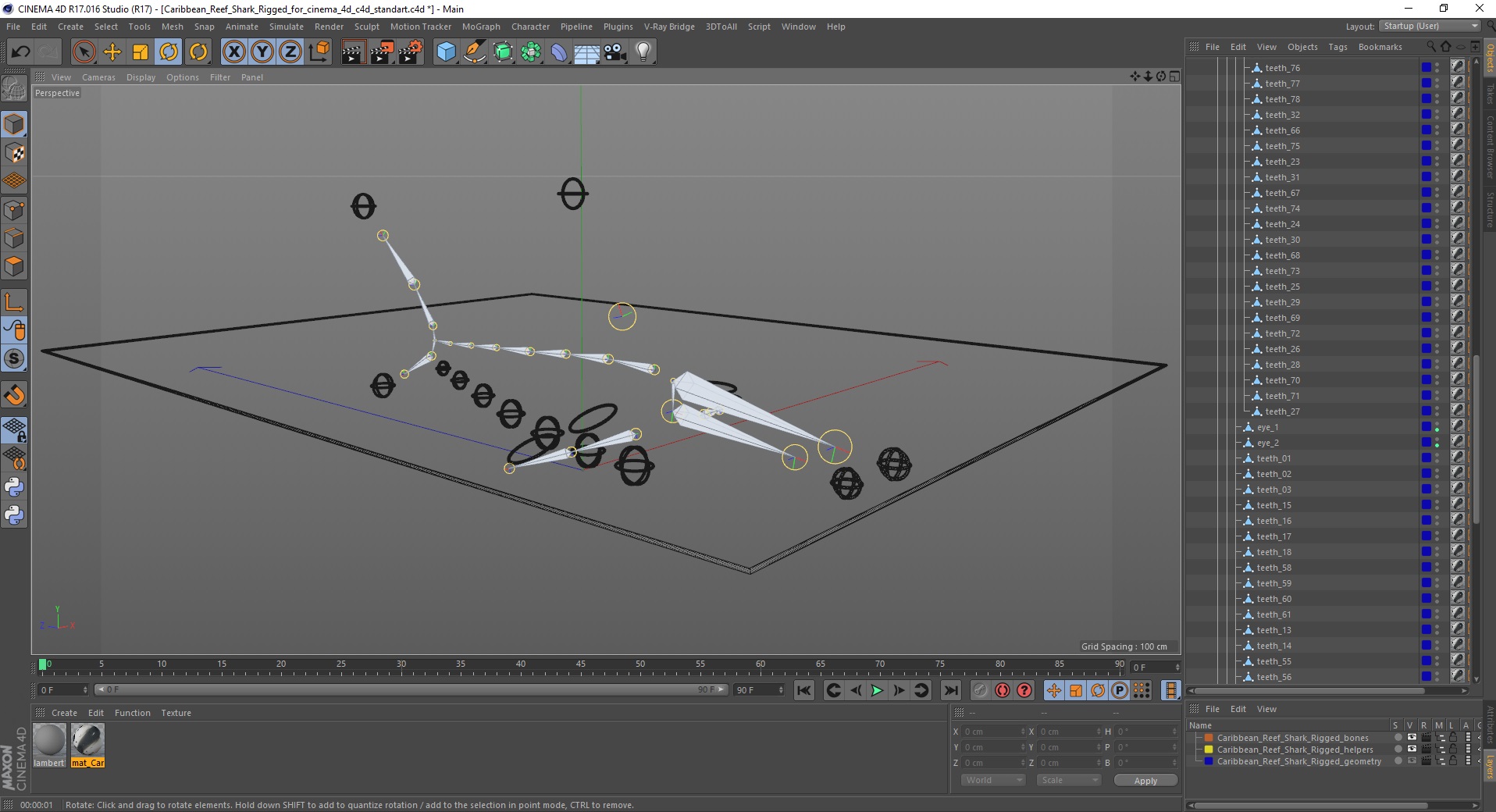Activate the Move tool in top toolbar
Image resolution: width=1496 pixels, height=812 pixels.
[112, 52]
